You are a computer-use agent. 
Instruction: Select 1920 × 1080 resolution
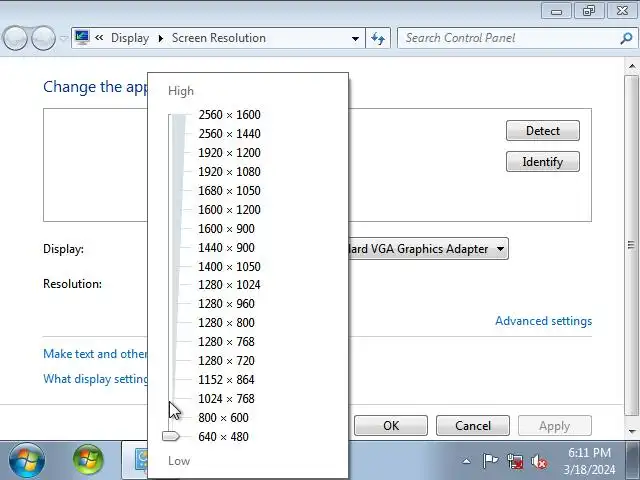[x=229, y=172]
